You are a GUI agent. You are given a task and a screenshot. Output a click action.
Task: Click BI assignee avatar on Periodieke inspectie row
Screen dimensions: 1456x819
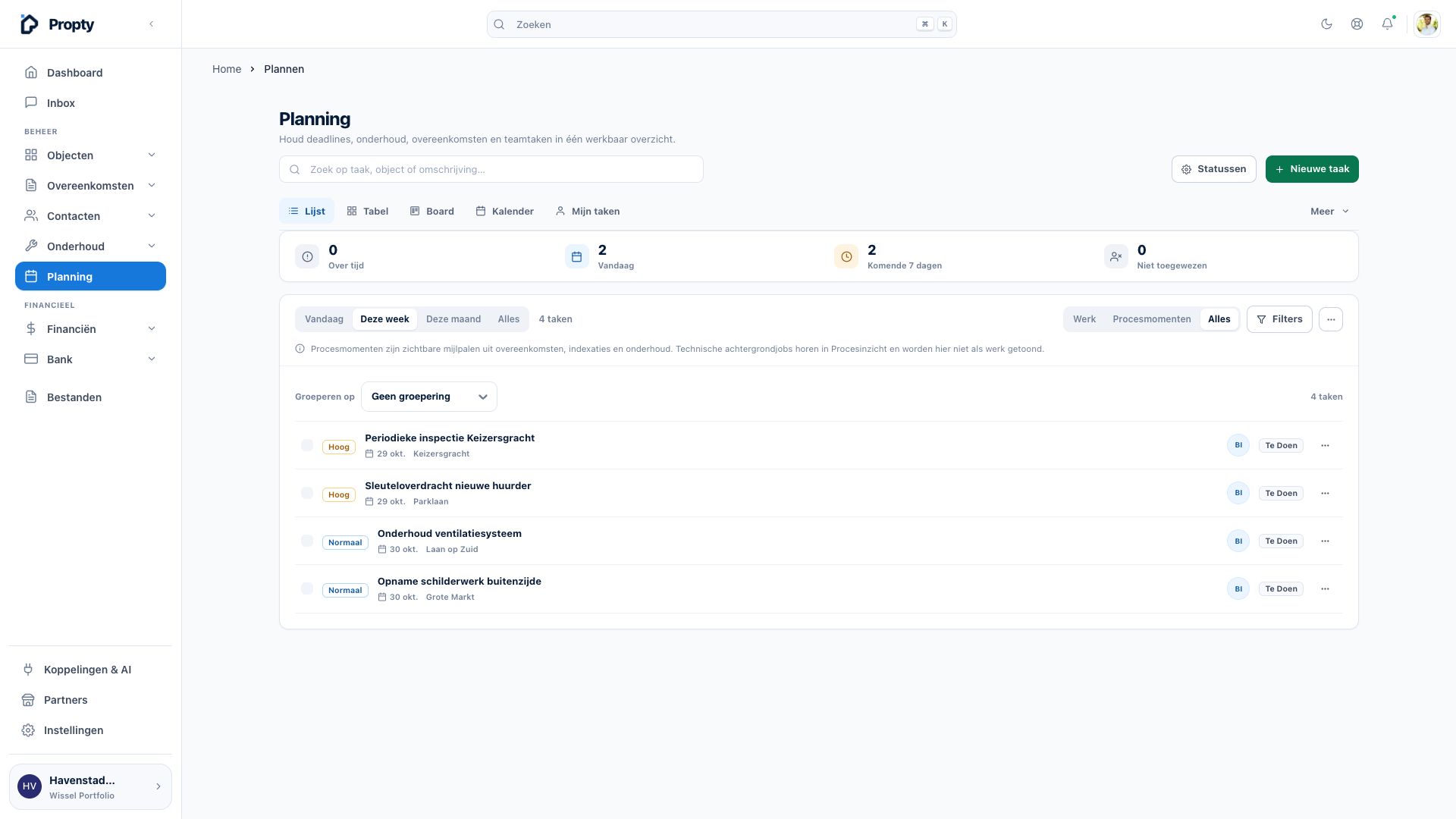click(x=1238, y=446)
